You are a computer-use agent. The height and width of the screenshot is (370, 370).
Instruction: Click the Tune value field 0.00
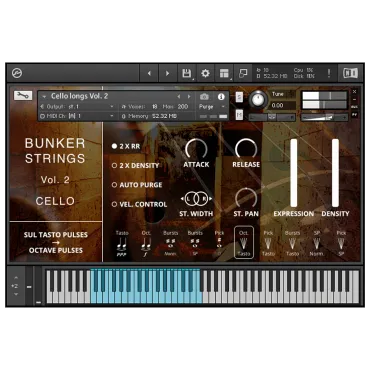(x=282, y=106)
